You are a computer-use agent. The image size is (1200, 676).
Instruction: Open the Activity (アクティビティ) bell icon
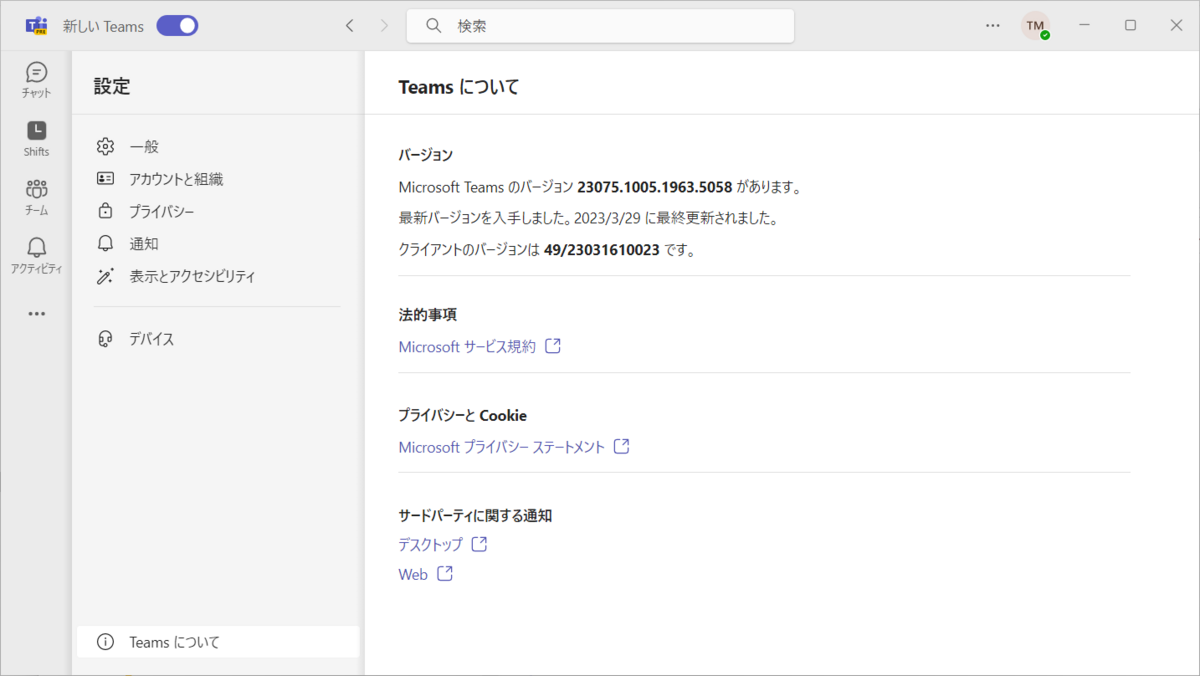click(37, 256)
